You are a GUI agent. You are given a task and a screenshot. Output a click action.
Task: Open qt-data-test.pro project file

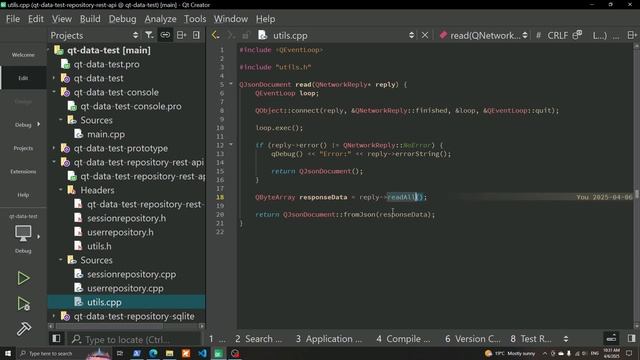pyautogui.click(x=106, y=64)
